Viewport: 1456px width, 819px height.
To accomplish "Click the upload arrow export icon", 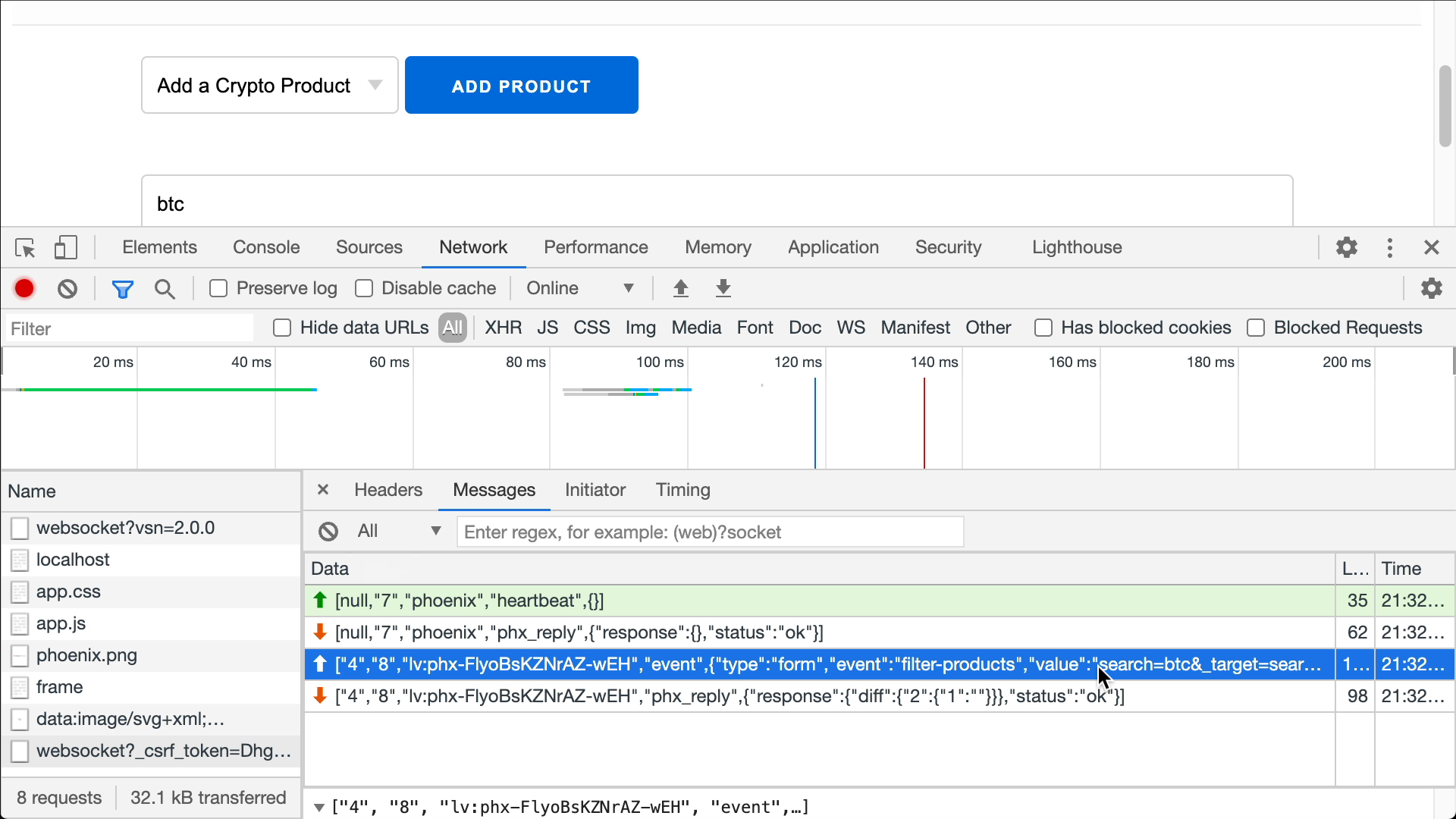I will click(680, 289).
